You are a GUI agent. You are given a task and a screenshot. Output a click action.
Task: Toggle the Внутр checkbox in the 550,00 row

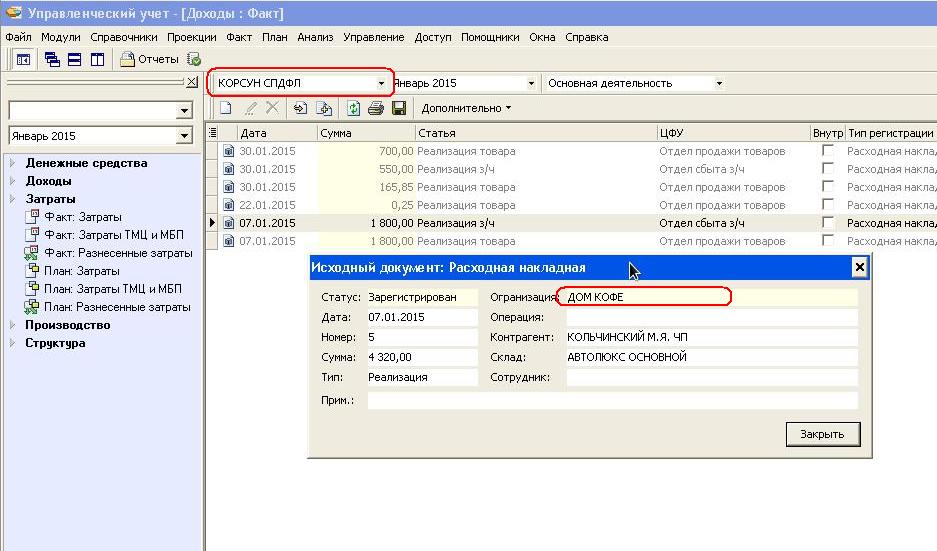coord(827,169)
